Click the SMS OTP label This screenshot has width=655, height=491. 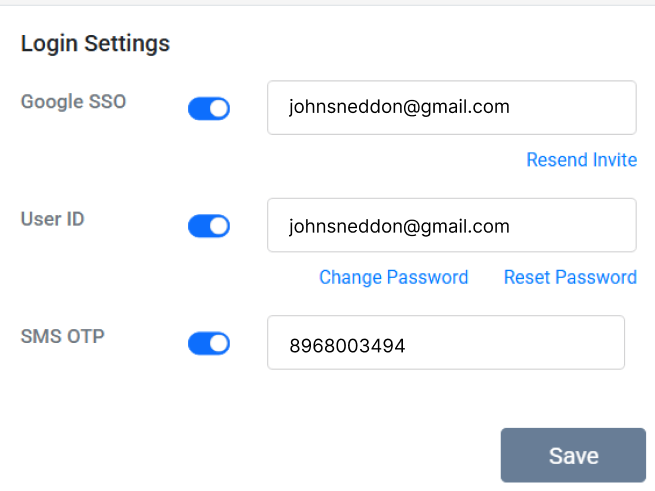pyautogui.click(x=62, y=336)
